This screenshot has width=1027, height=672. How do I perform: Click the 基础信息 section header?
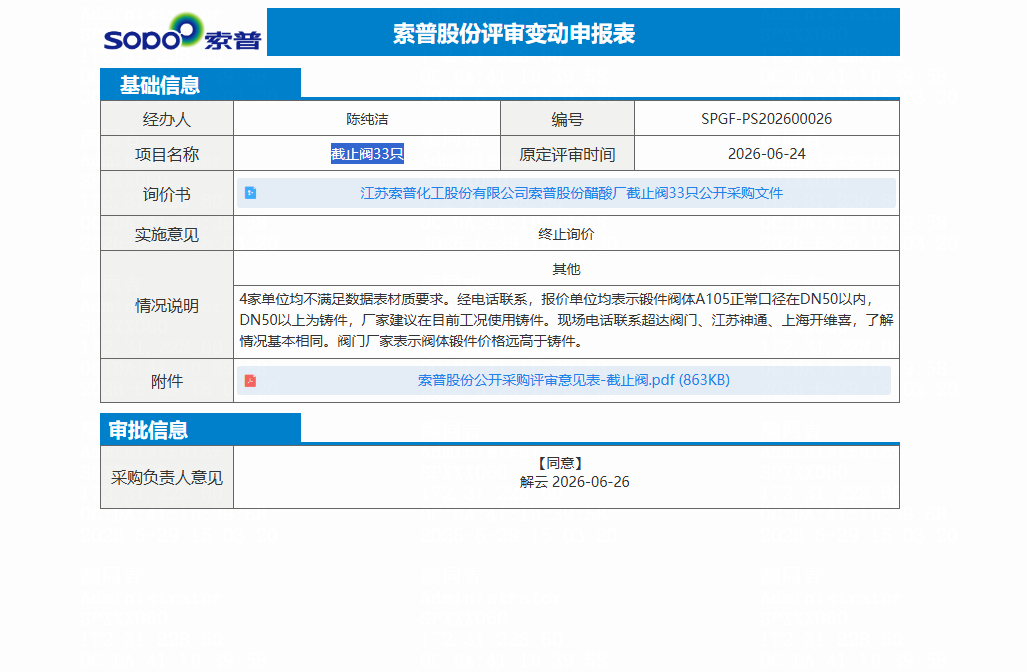tap(200, 84)
